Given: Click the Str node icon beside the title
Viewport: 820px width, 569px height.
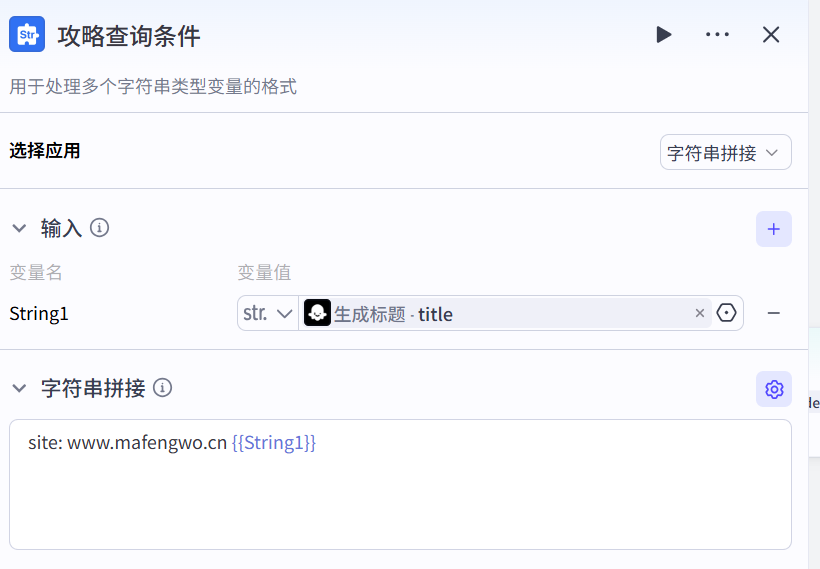Looking at the screenshot, I should tap(27, 35).
